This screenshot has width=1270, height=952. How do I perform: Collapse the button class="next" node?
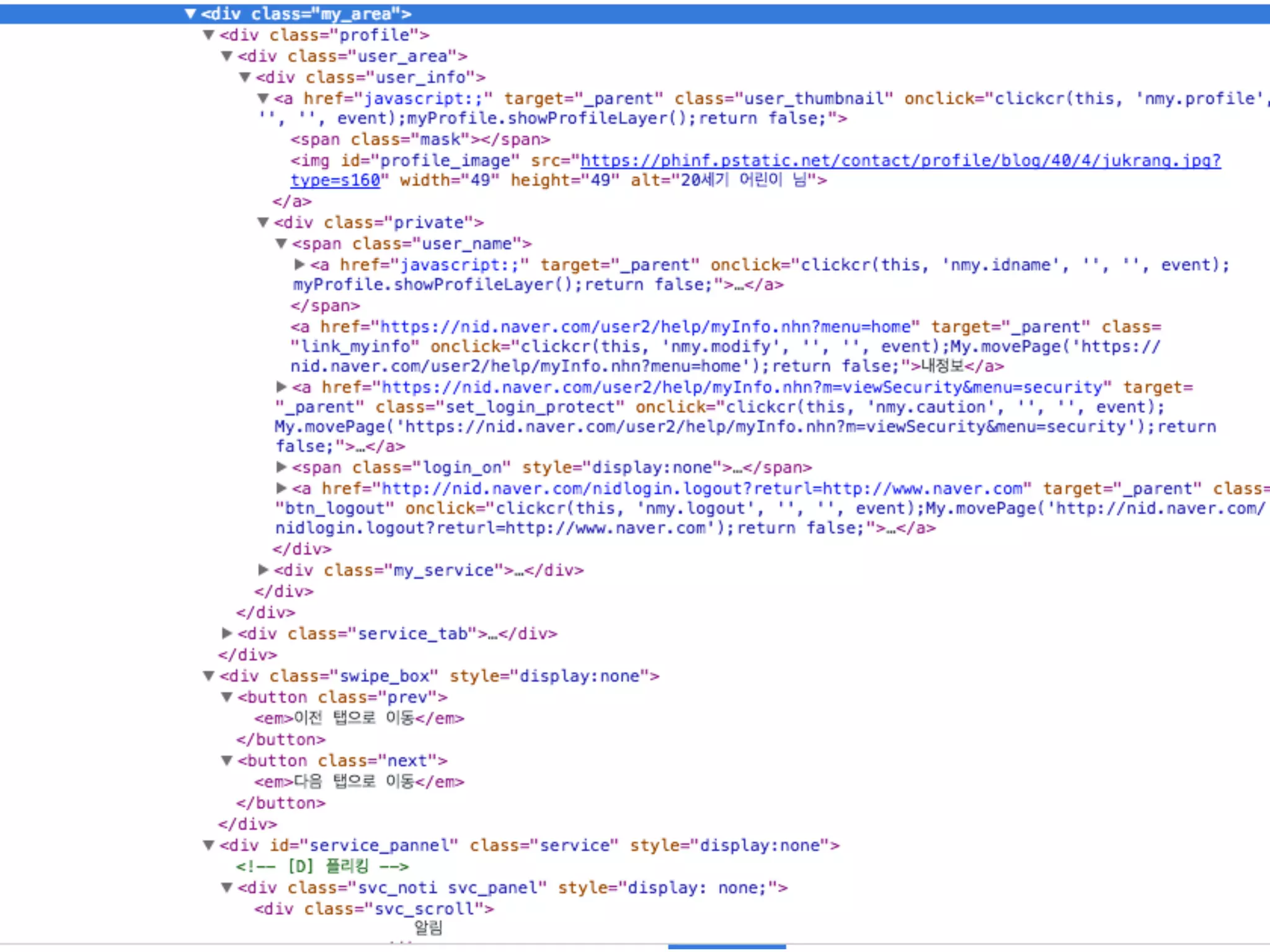pyautogui.click(x=227, y=760)
